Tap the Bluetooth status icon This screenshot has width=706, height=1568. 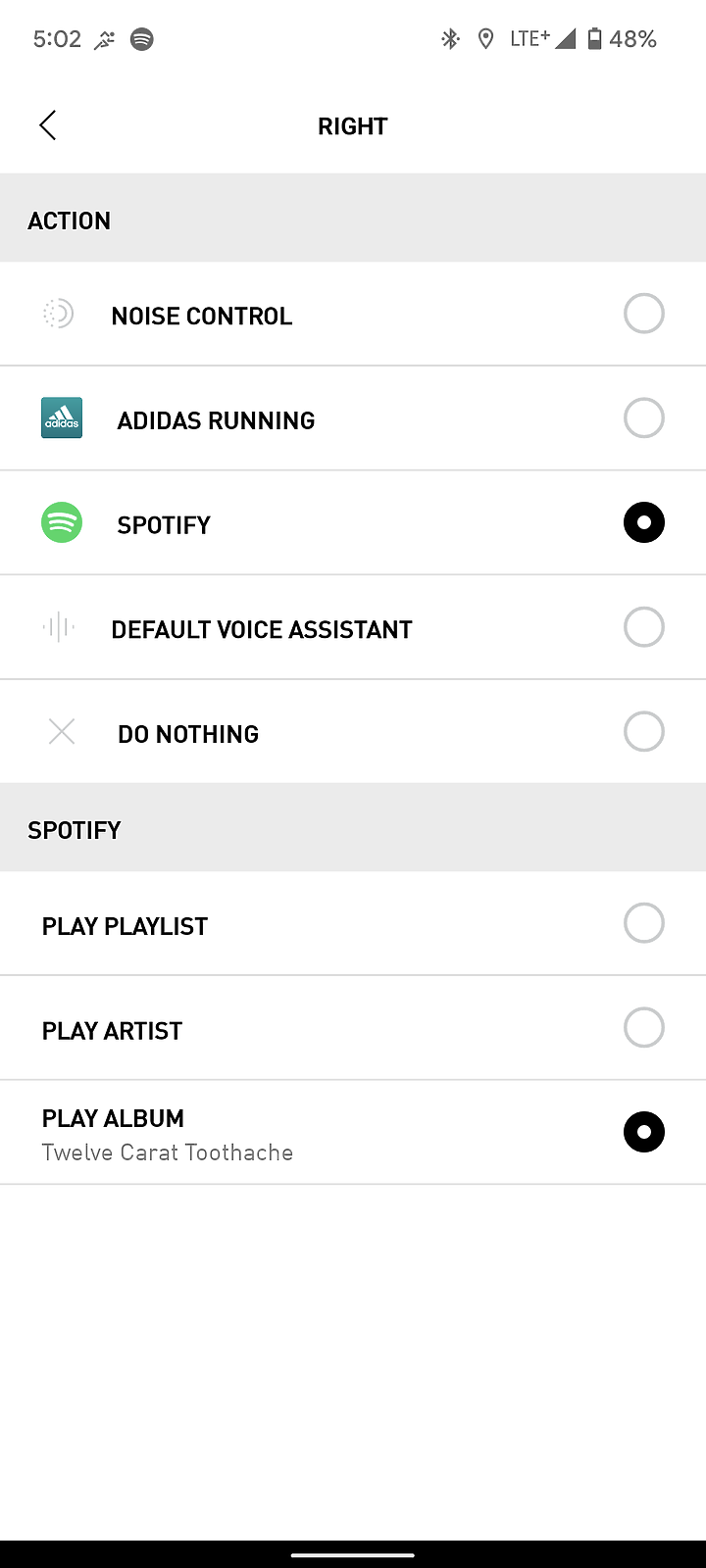pos(450,39)
